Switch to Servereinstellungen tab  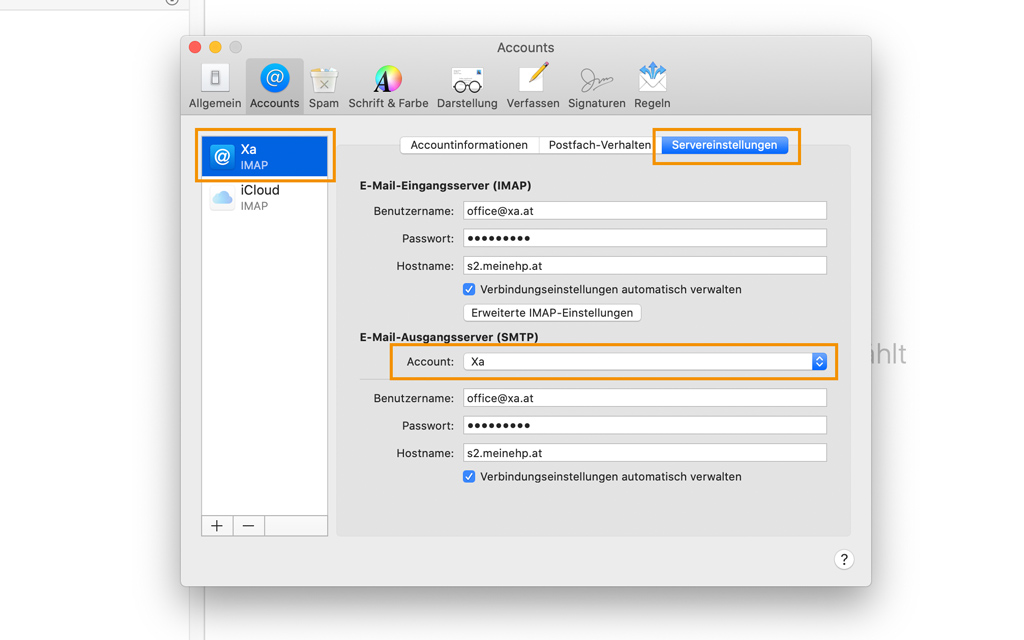pyautogui.click(x=724, y=145)
